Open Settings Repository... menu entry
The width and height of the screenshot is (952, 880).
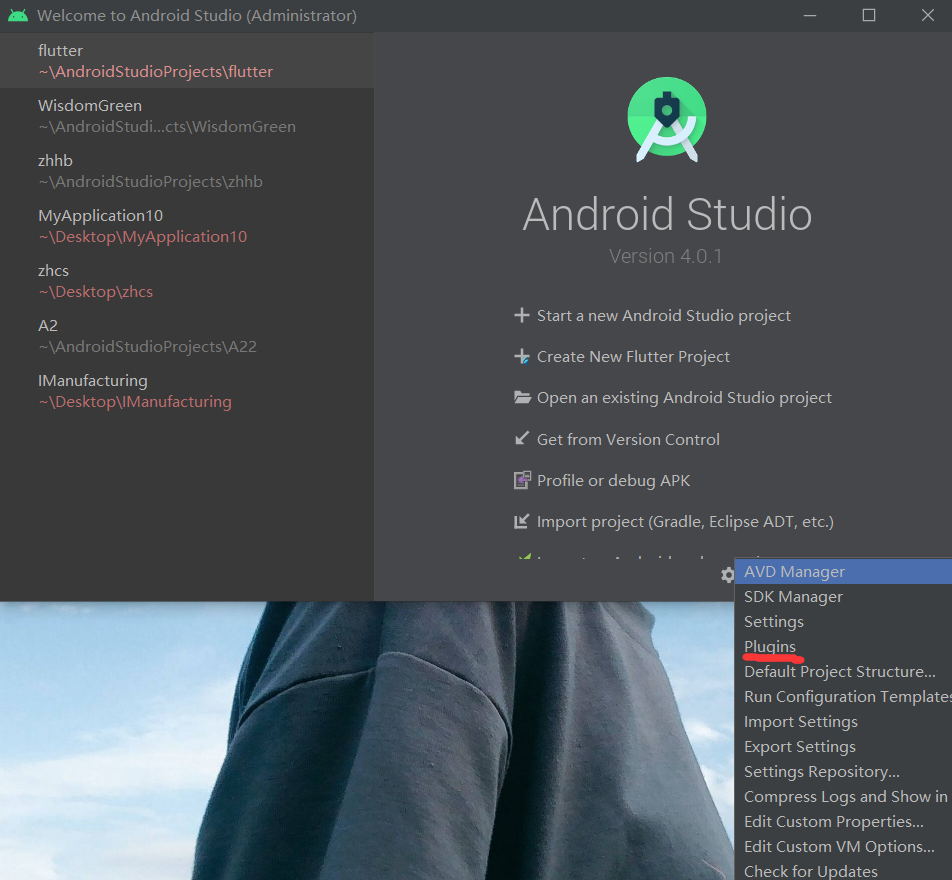click(x=843, y=771)
